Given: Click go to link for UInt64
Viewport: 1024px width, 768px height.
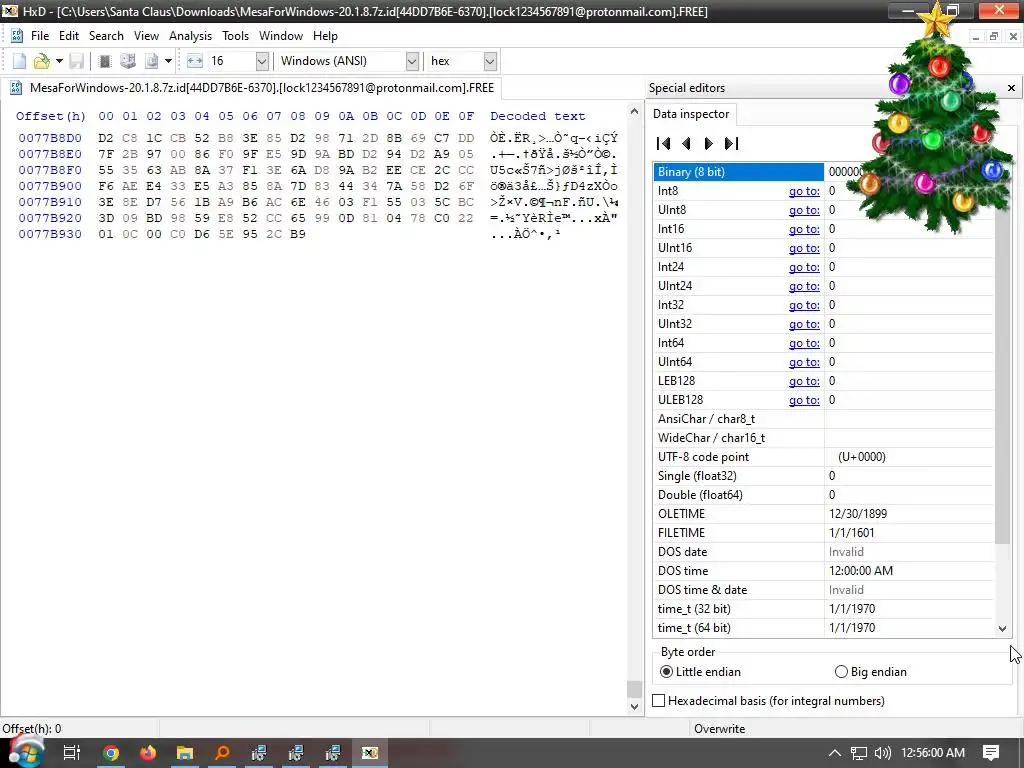Looking at the screenshot, I should click(804, 362).
